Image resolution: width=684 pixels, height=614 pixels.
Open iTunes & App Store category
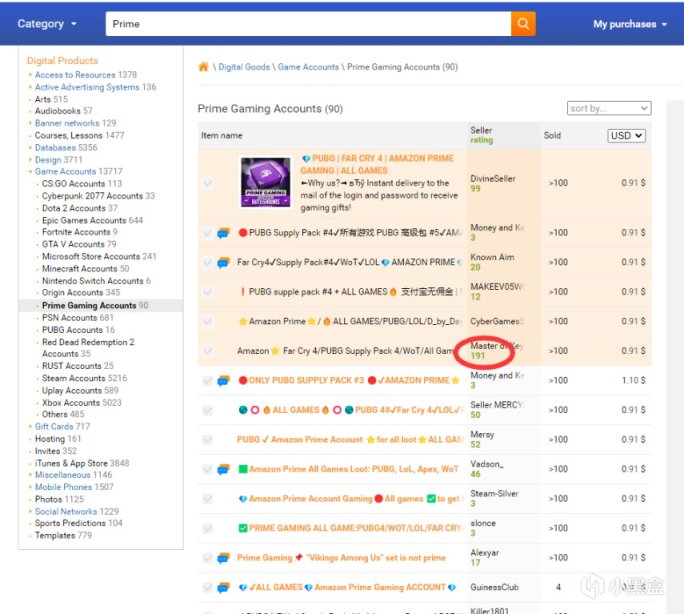tap(71, 463)
